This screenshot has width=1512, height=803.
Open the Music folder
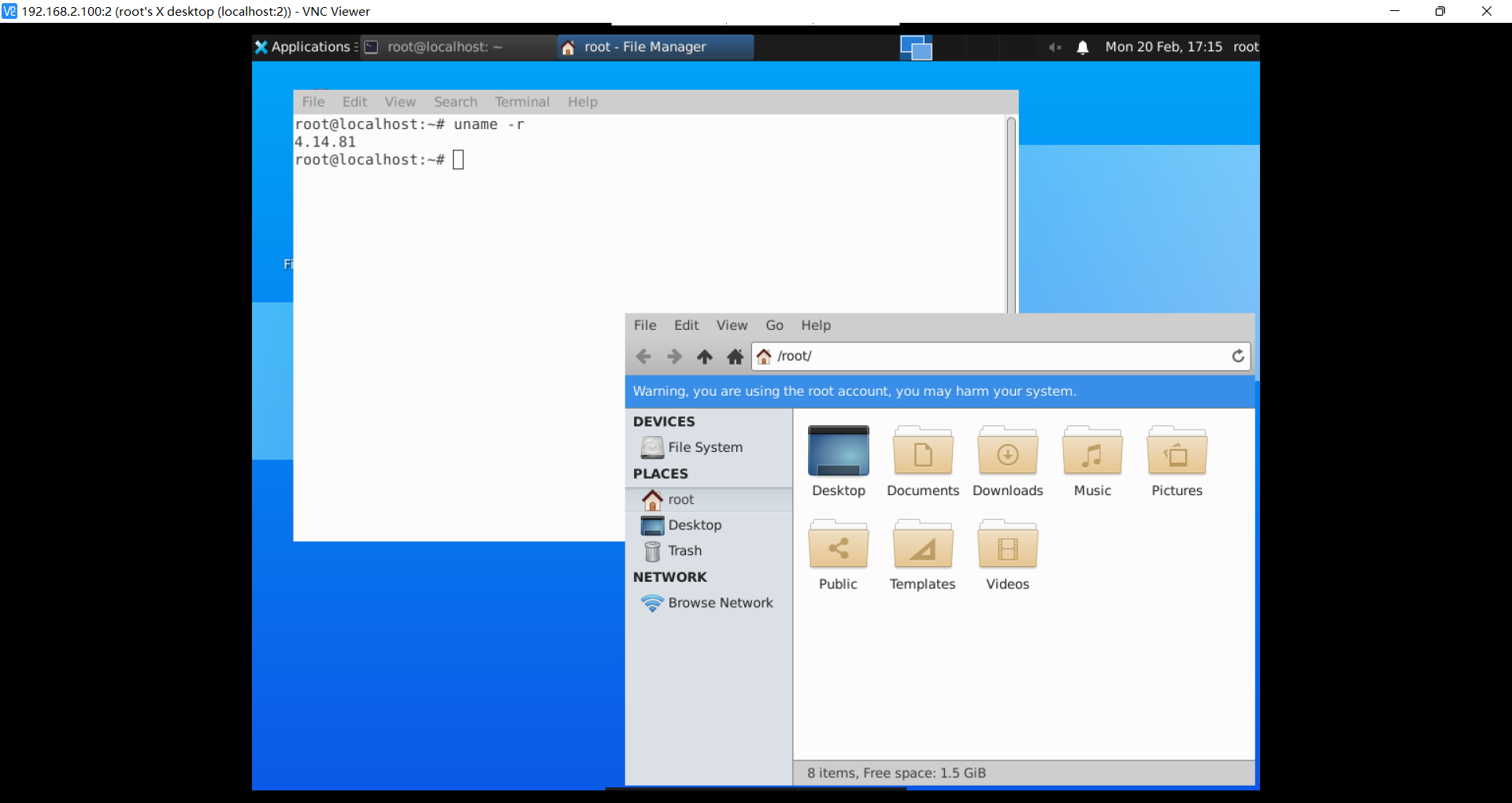(1092, 461)
